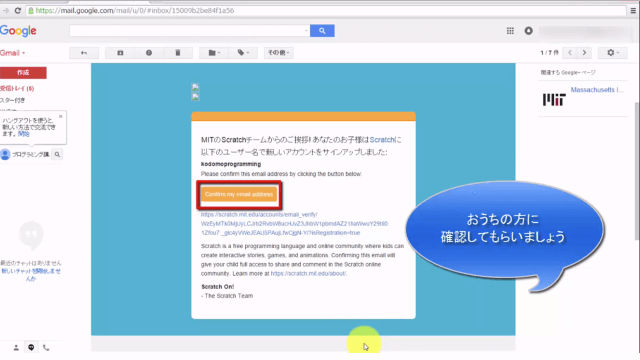The width and height of the screenshot is (640, 360).
Task: Delete email with trash icon
Action: point(178,53)
